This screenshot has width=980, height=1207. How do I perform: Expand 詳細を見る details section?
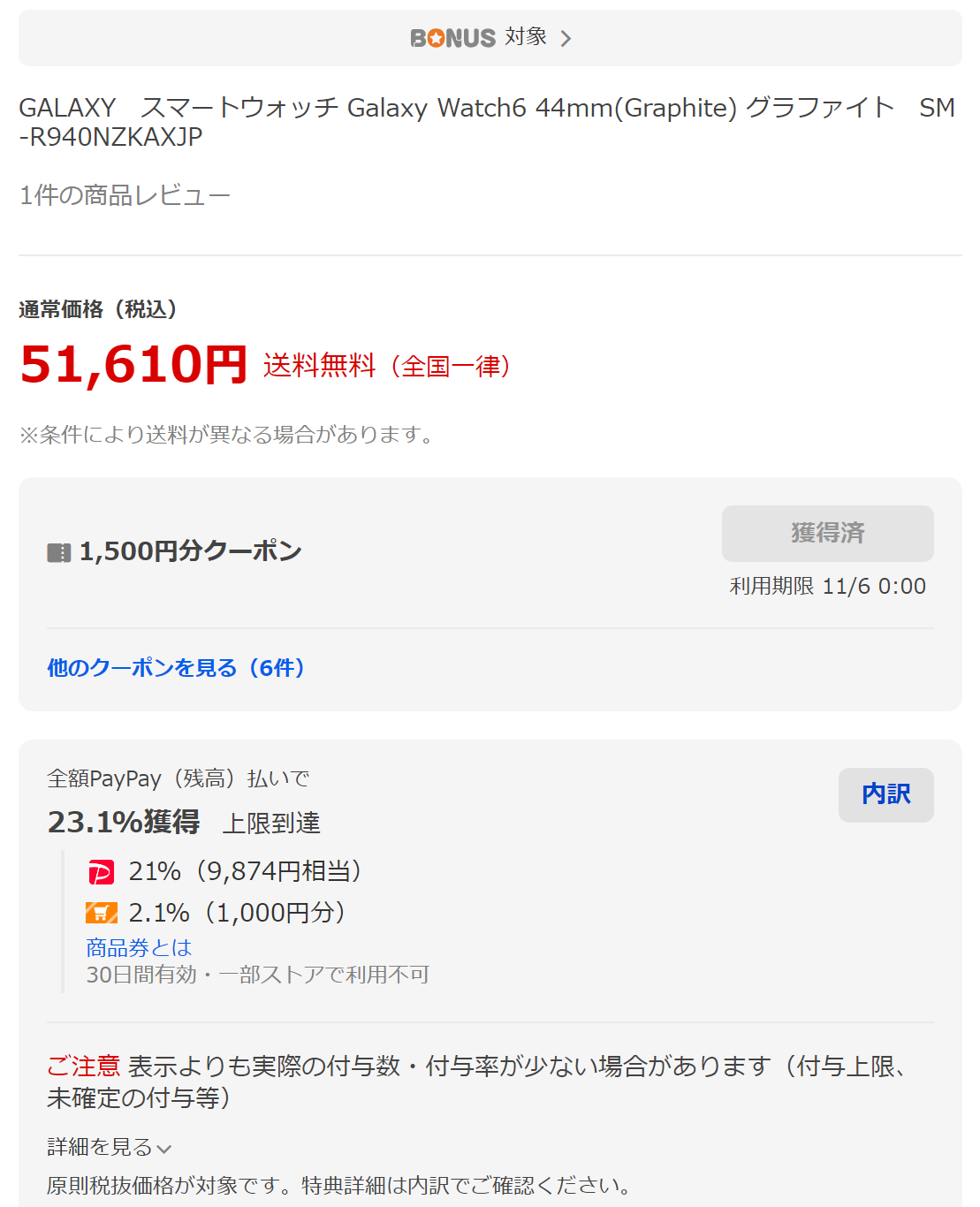click(x=100, y=1147)
